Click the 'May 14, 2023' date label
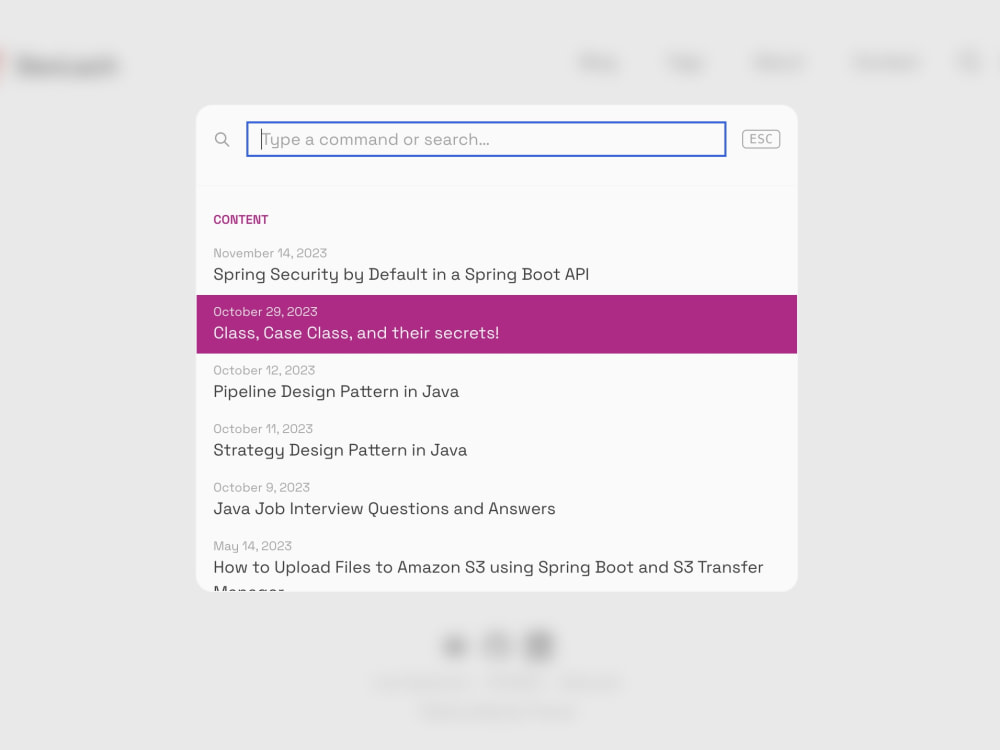 point(253,546)
